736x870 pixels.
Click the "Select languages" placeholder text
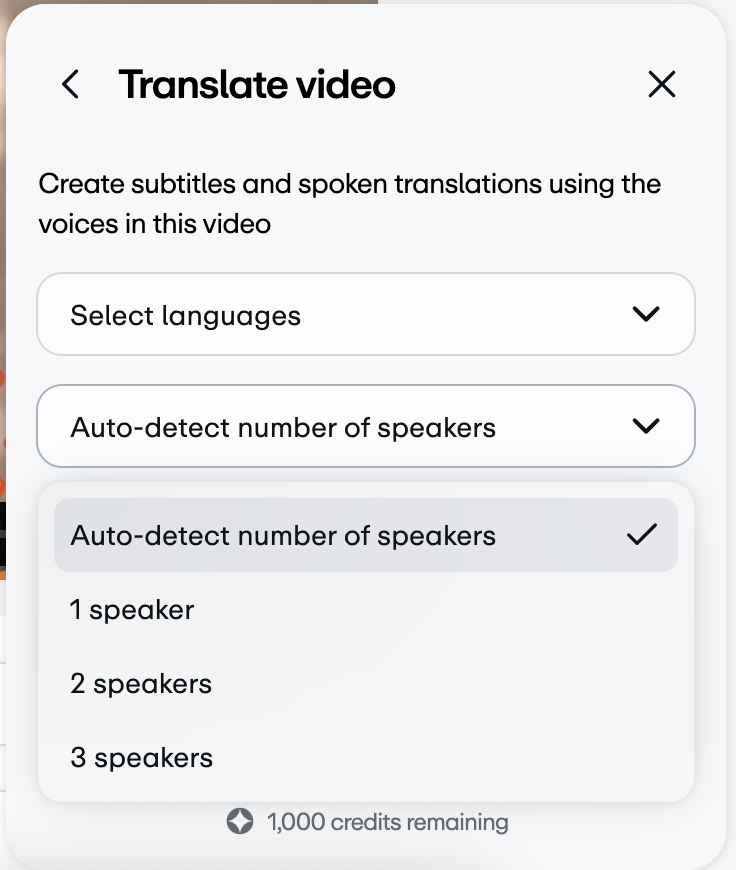click(185, 316)
